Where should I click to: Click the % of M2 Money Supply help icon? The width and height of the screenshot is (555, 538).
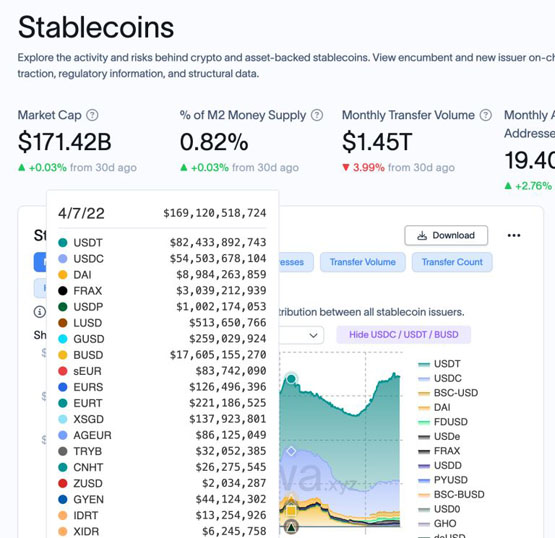317,115
